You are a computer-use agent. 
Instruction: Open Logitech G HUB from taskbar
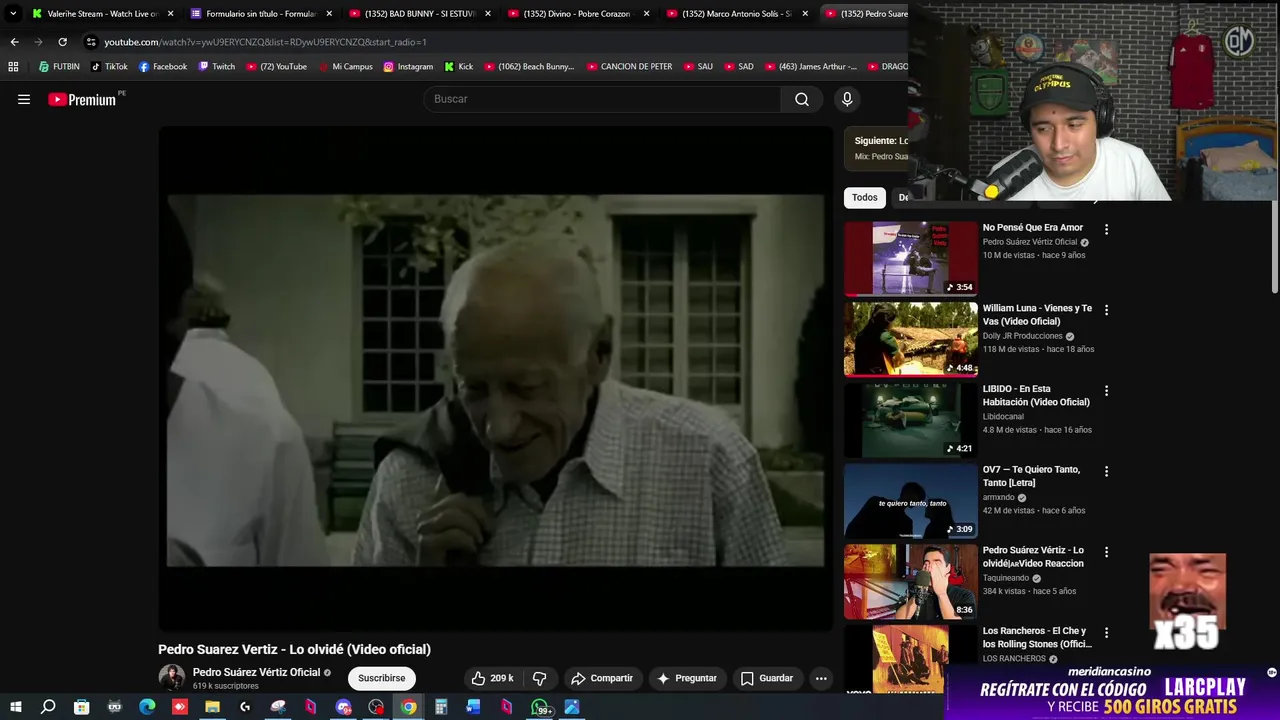click(245, 707)
